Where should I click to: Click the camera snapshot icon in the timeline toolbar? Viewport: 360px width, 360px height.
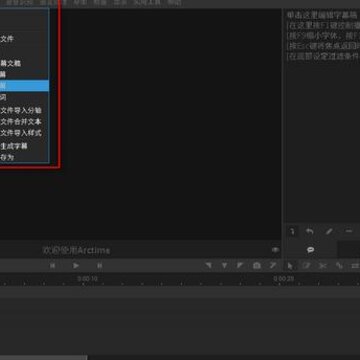pos(256,266)
